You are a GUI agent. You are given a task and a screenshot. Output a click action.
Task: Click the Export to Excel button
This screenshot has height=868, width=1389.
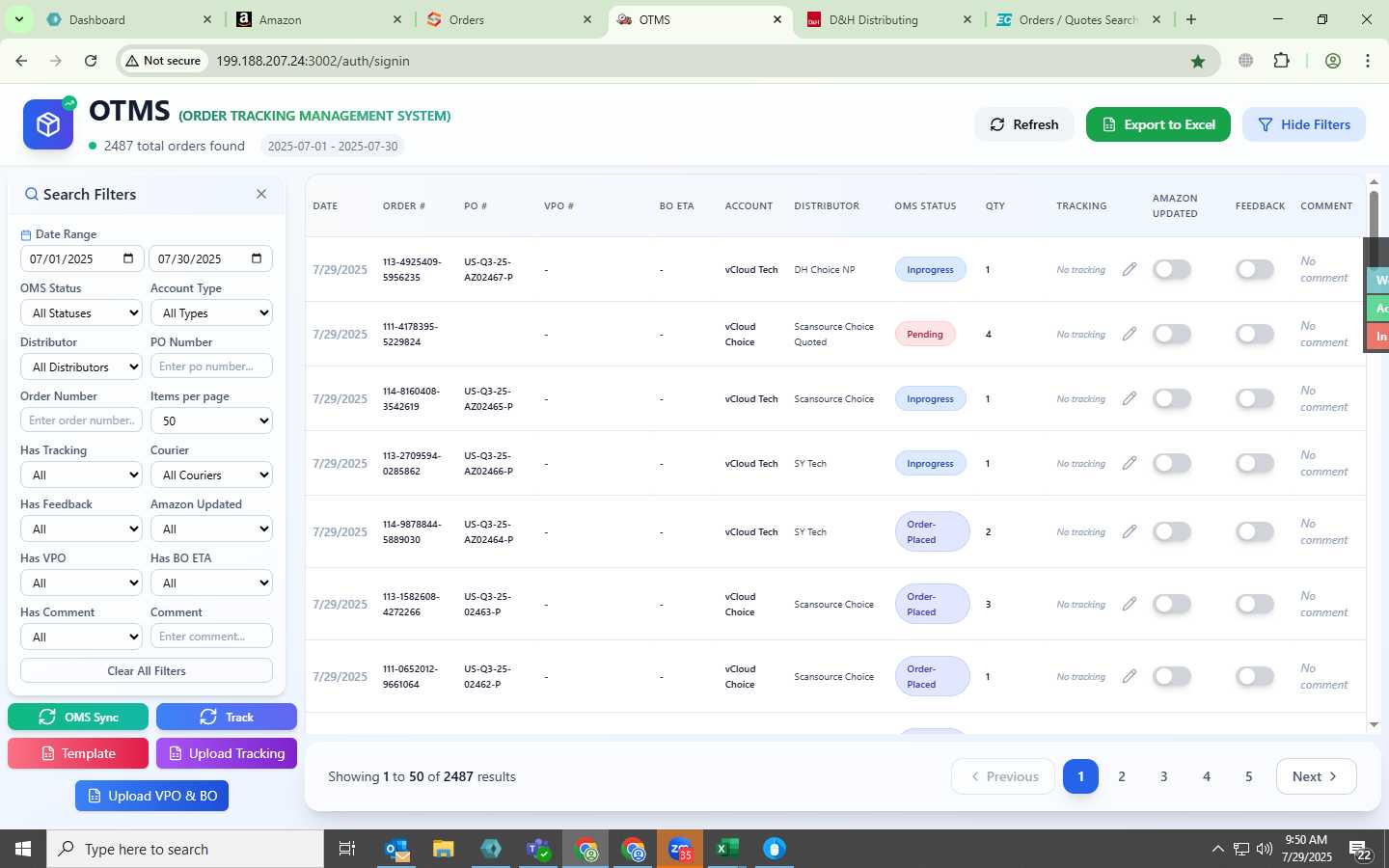tap(1158, 124)
